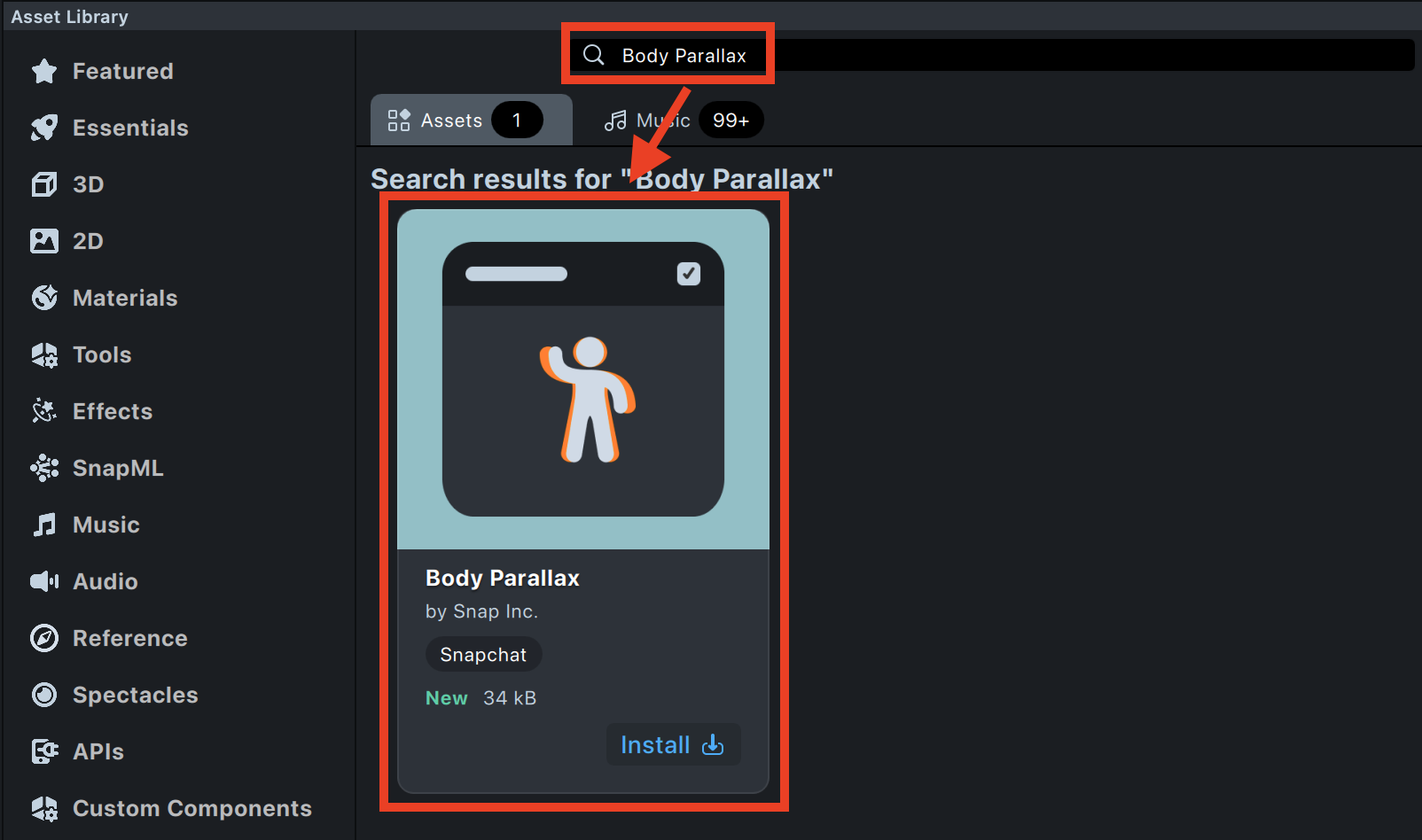Switch to the Assets results tab
This screenshot has width=1422, height=840.
point(471,121)
